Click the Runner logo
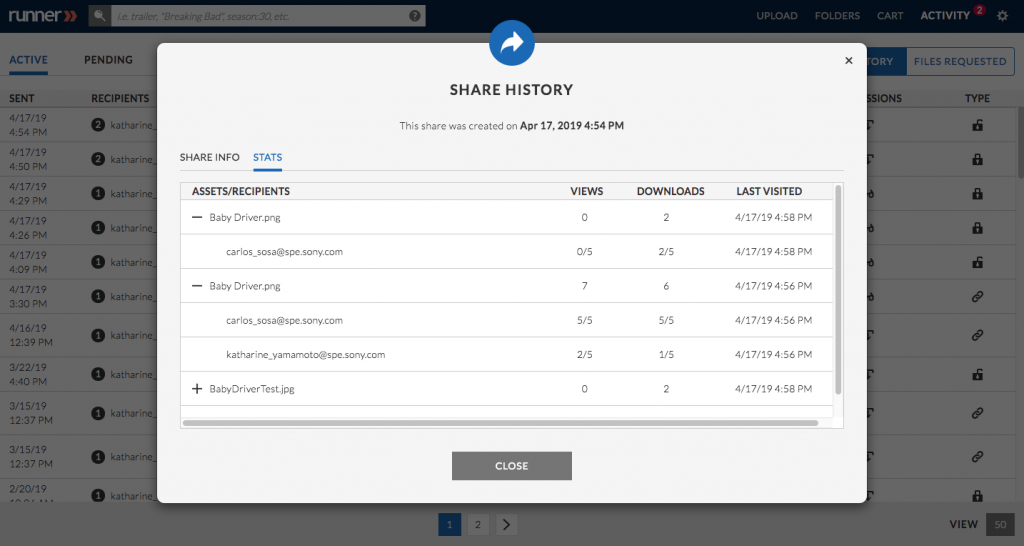Screen dimensions: 1024x546 [x=42, y=15]
